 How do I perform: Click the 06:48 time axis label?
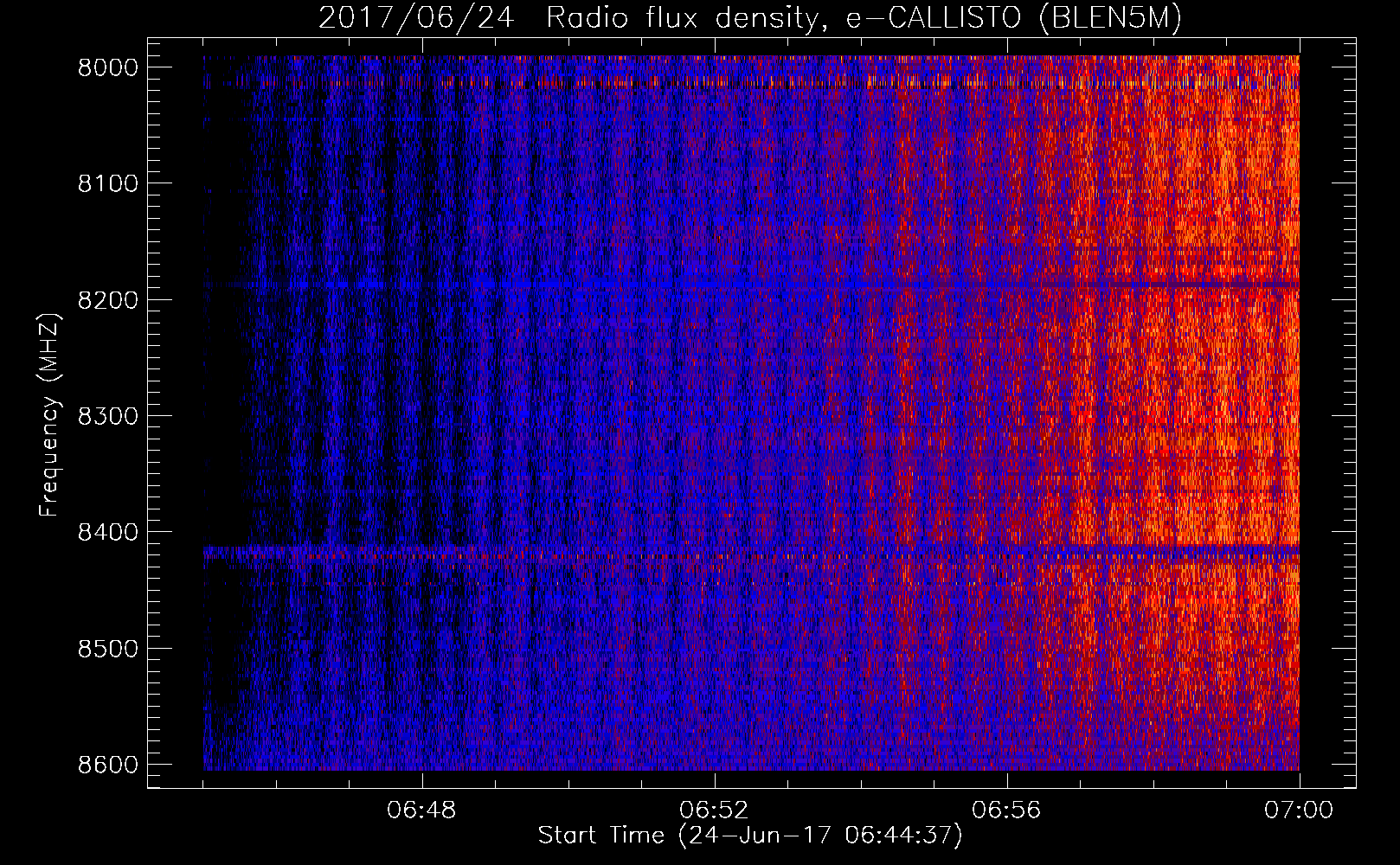[422, 811]
